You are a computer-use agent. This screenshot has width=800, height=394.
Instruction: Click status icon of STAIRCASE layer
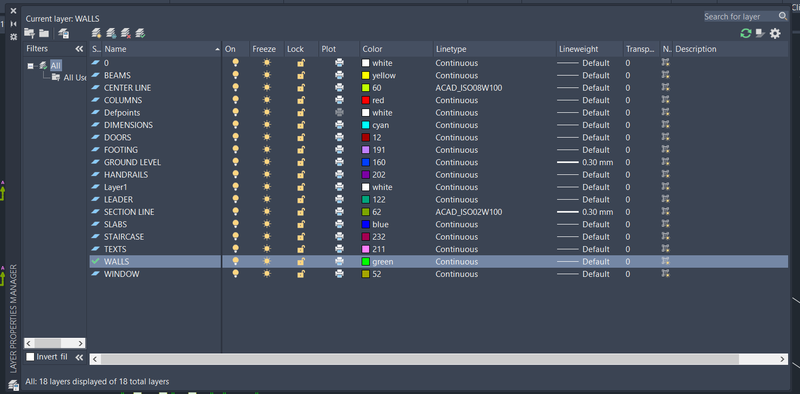click(x=96, y=236)
